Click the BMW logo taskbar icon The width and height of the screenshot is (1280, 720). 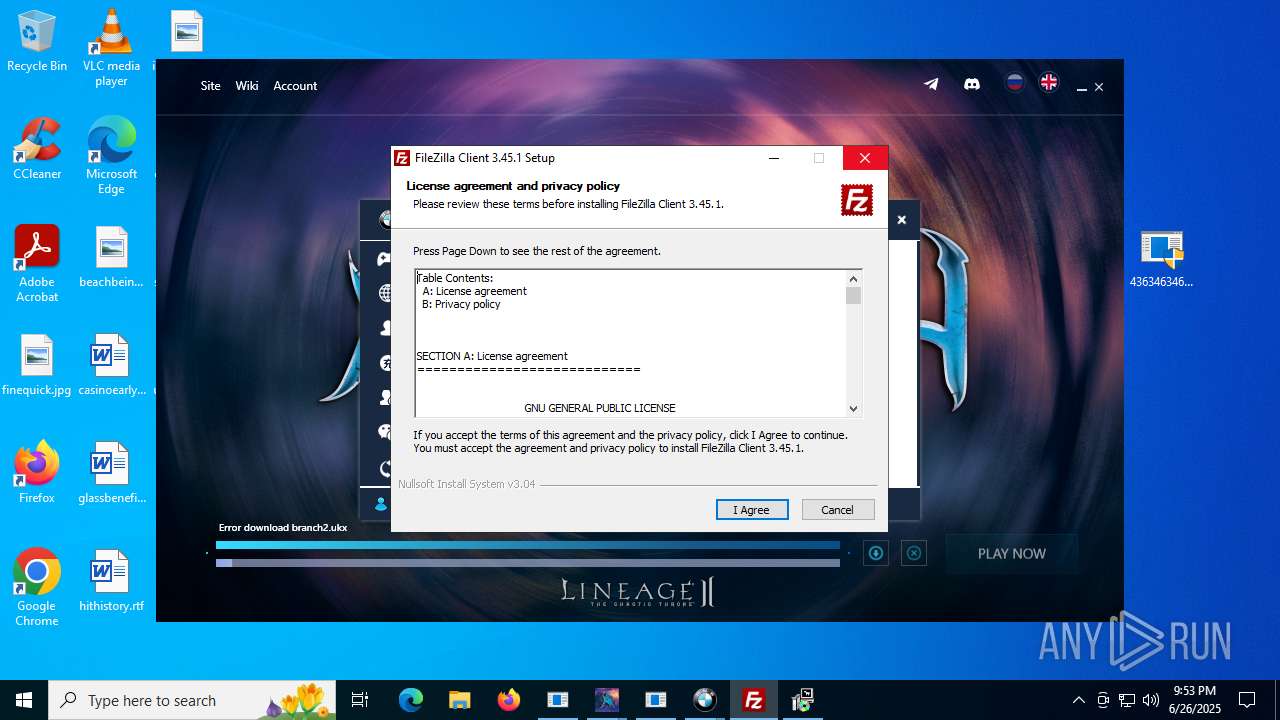click(705, 700)
